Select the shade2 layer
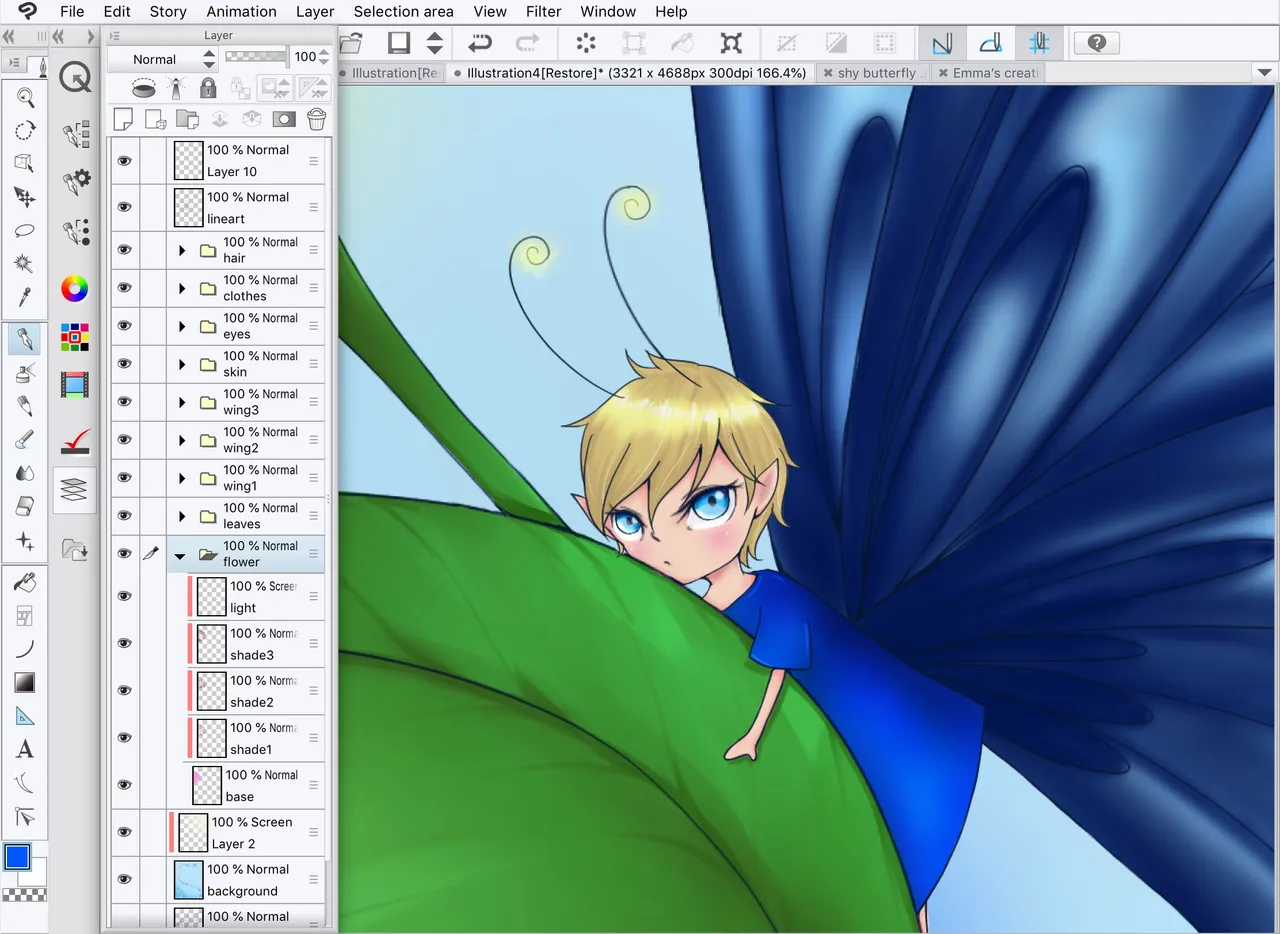This screenshot has width=1280, height=934. (x=256, y=691)
